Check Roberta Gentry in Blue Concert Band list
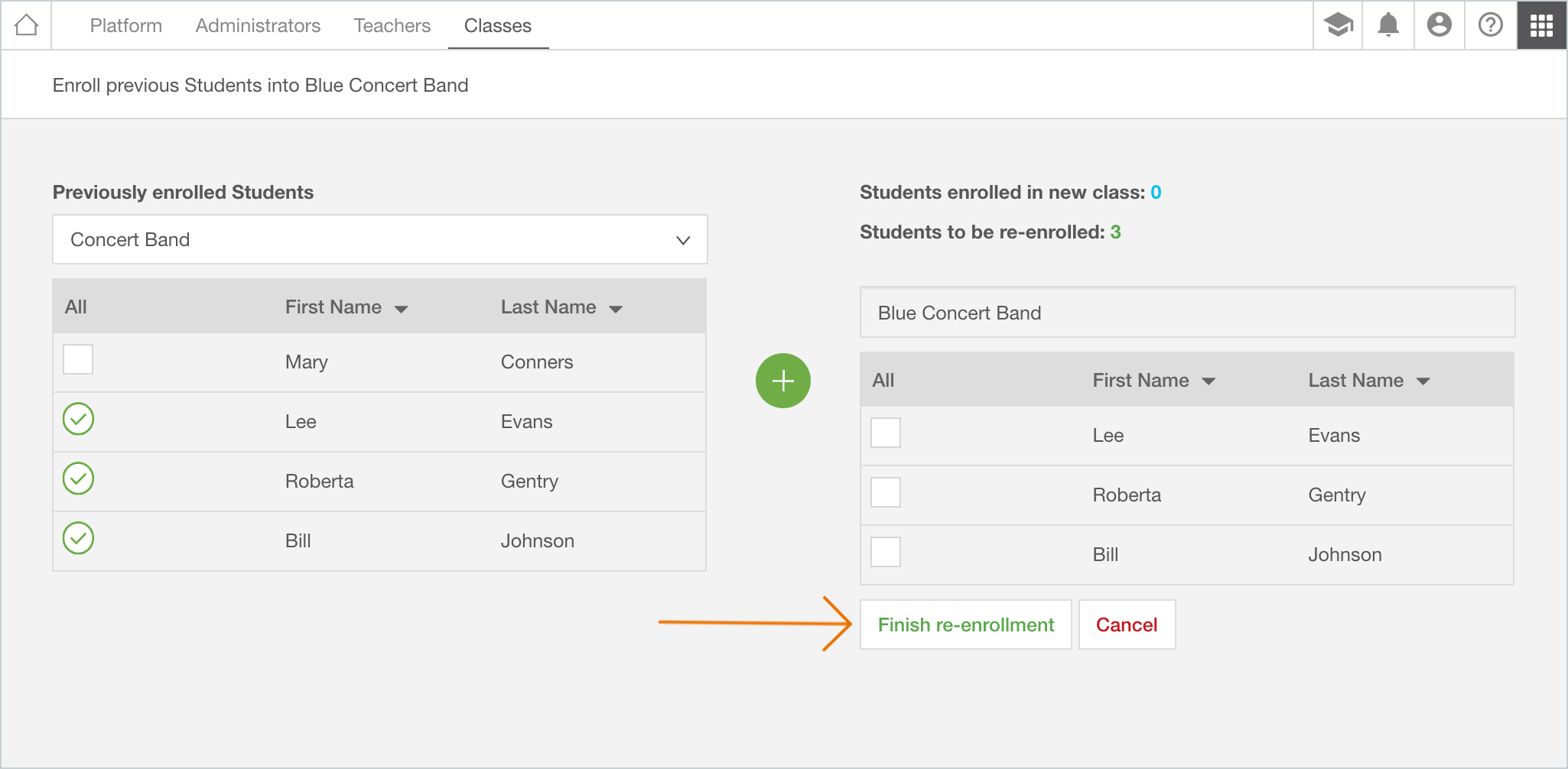The image size is (1568, 769). tap(886, 492)
